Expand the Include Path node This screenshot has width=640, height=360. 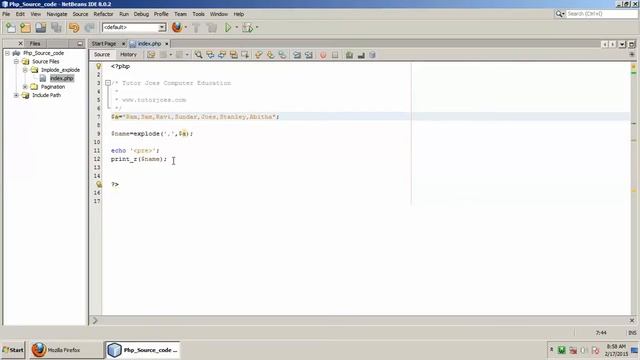pos(16,95)
